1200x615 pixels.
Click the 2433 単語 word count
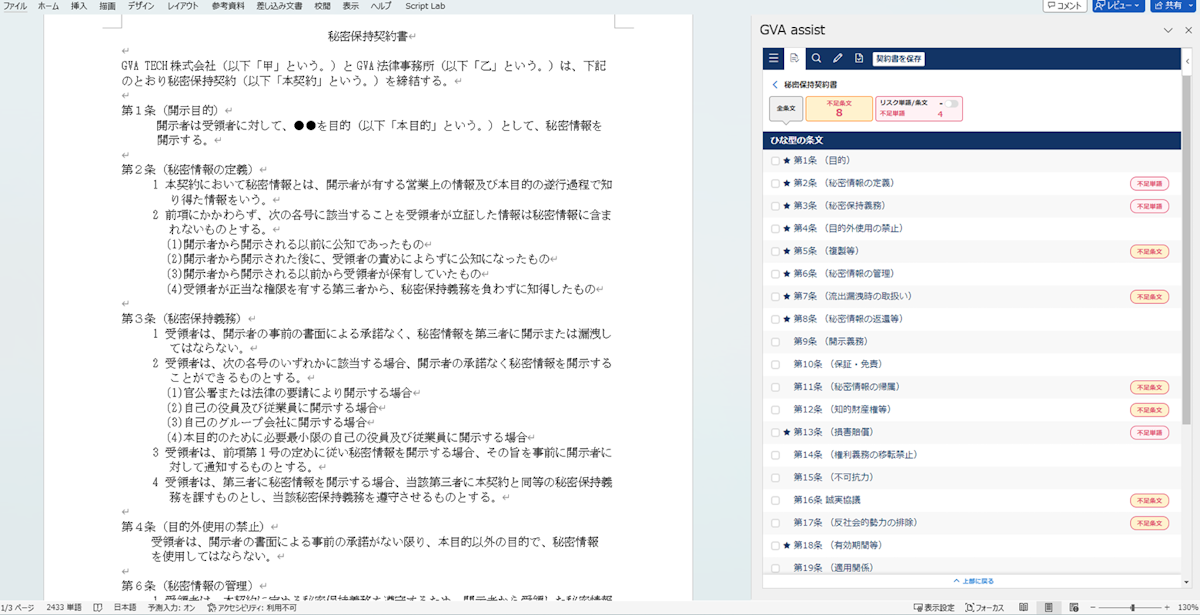tap(64, 607)
